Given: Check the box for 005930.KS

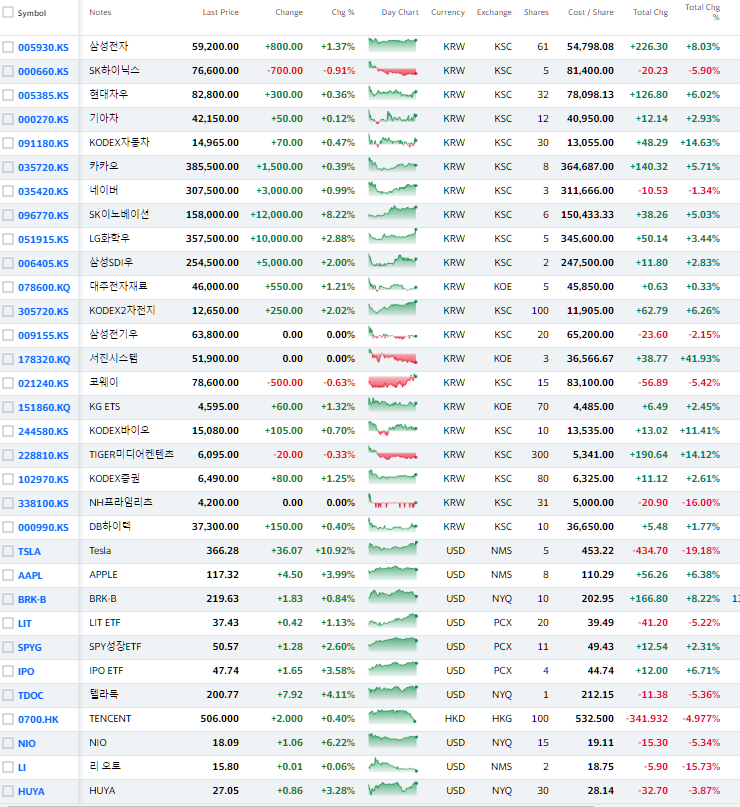Looking at the screenshot, I should [x=8, y=47].
